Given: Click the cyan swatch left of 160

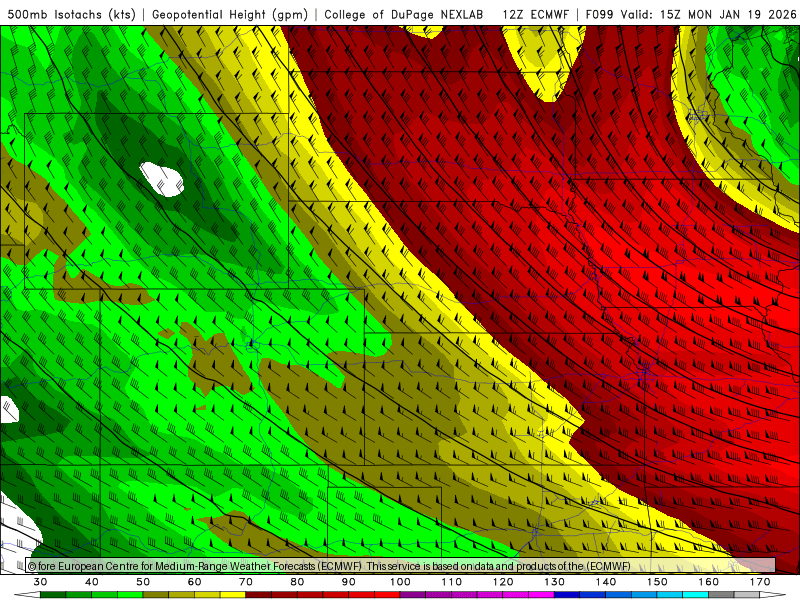Looking at the screenshot, I should click(x=695, y=595).
